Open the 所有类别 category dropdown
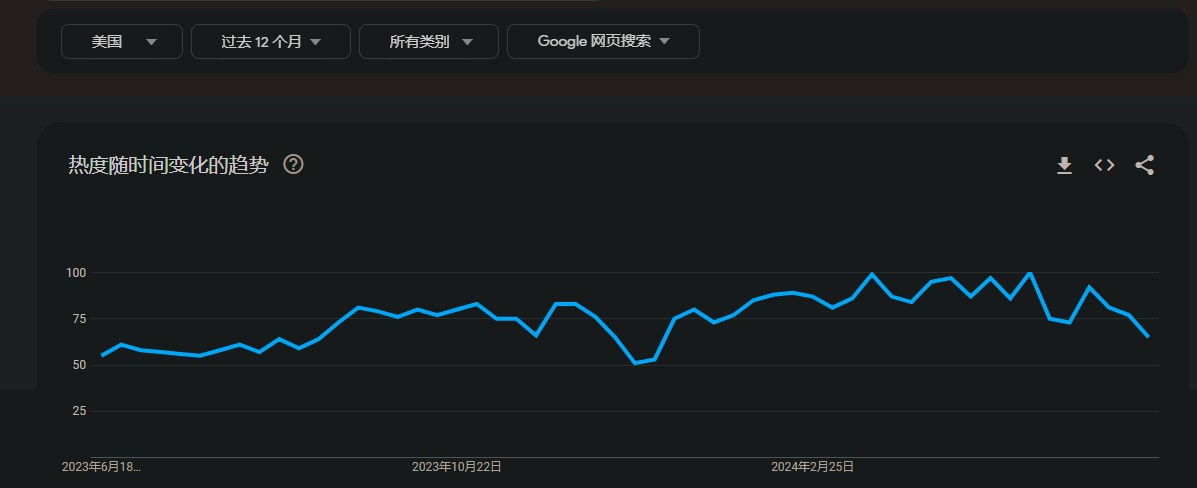Image resolution: width=1197 pixels, height=488 pixels. pyautogui.click(x=429, y=41)
